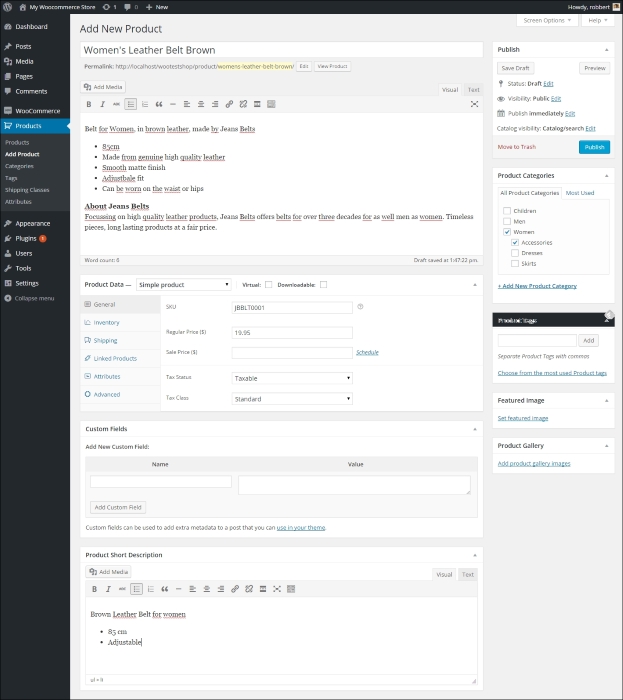The image size is (623, 700).
Task: Click into the Regular Price field
Action: click(292, 332)
